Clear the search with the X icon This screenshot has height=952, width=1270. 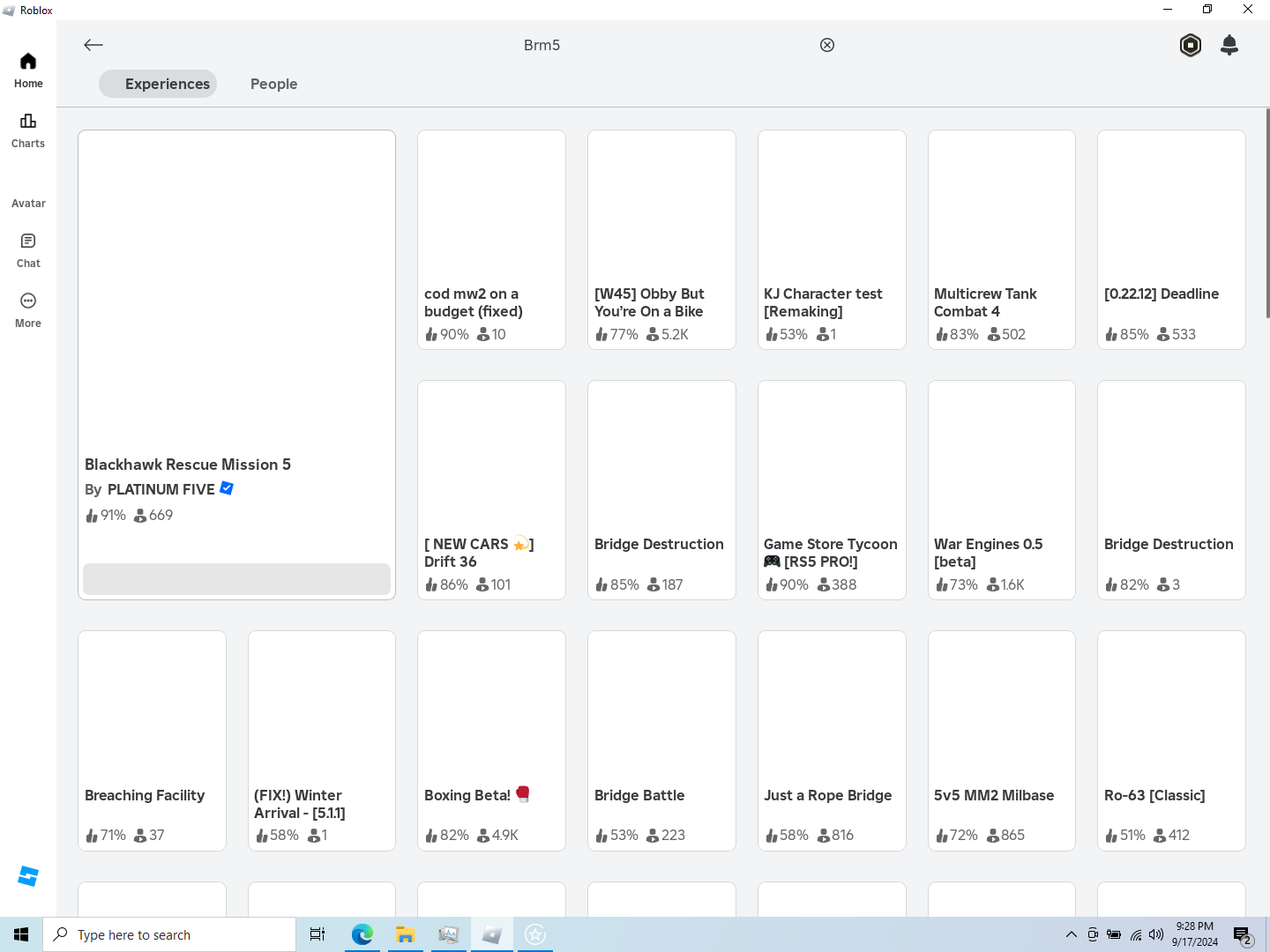tap(827, 45)
